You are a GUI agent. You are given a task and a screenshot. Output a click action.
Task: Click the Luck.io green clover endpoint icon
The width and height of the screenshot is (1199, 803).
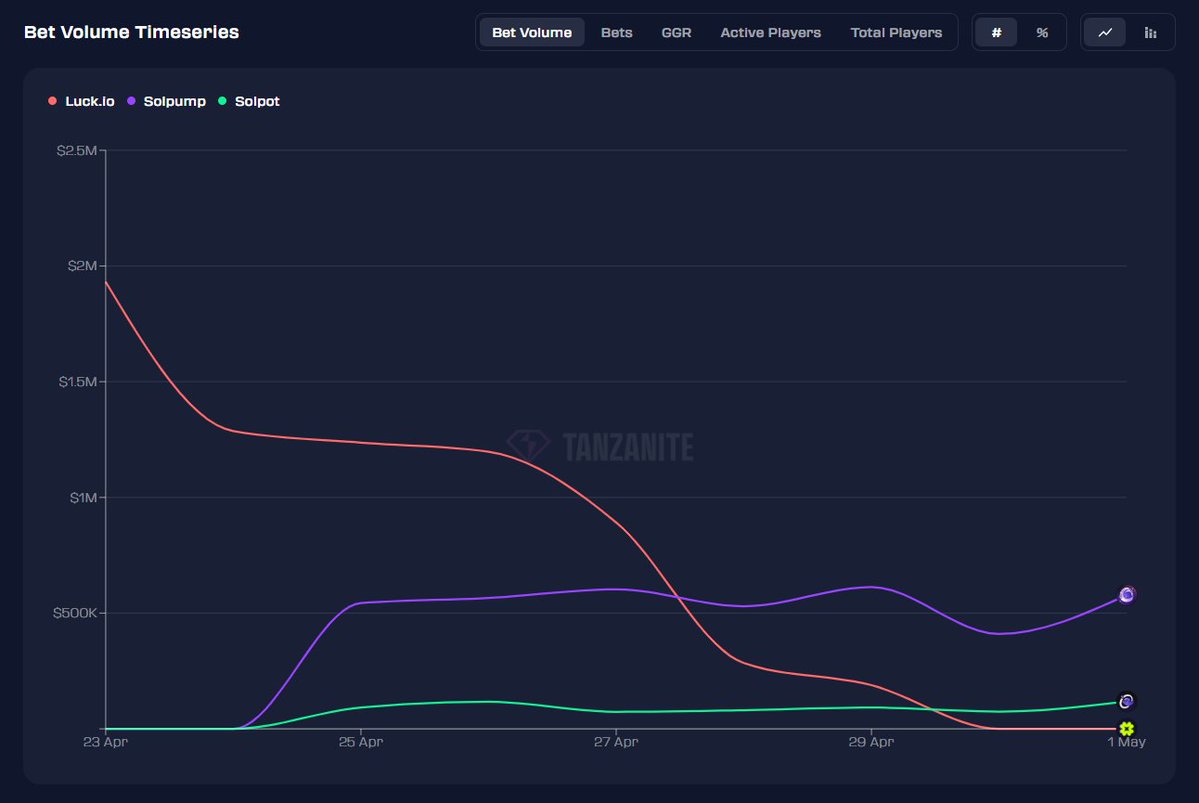(1126, 729)
